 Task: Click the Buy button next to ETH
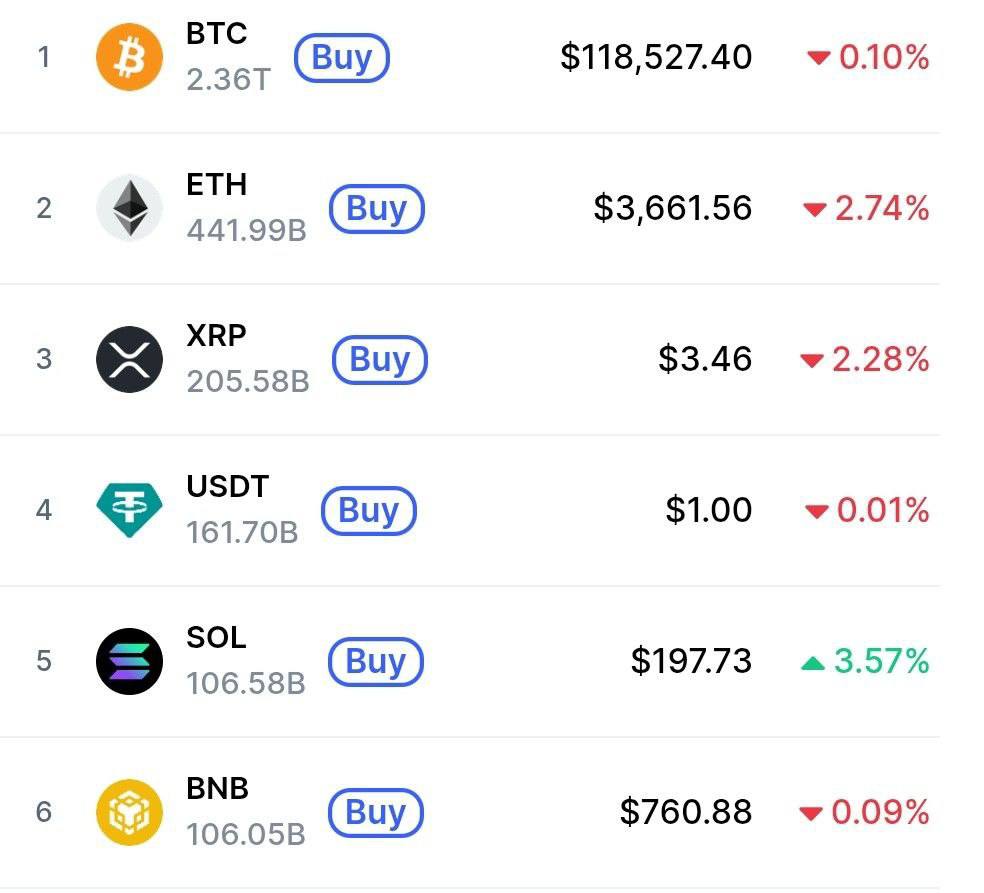[377, 208]
